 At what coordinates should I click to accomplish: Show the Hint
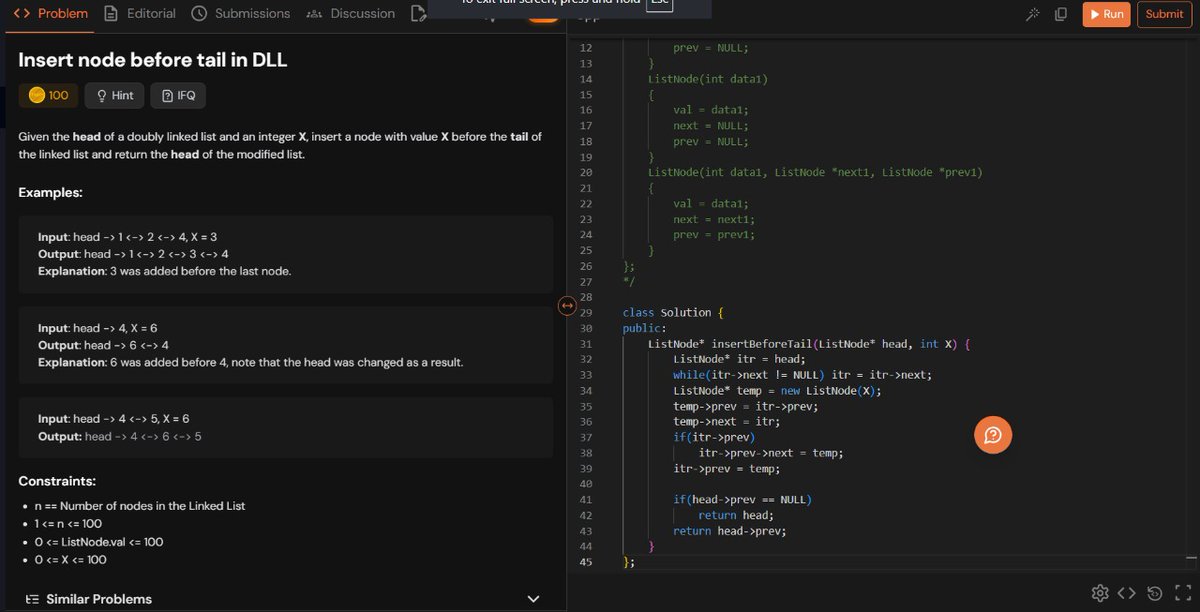(114, 95)
